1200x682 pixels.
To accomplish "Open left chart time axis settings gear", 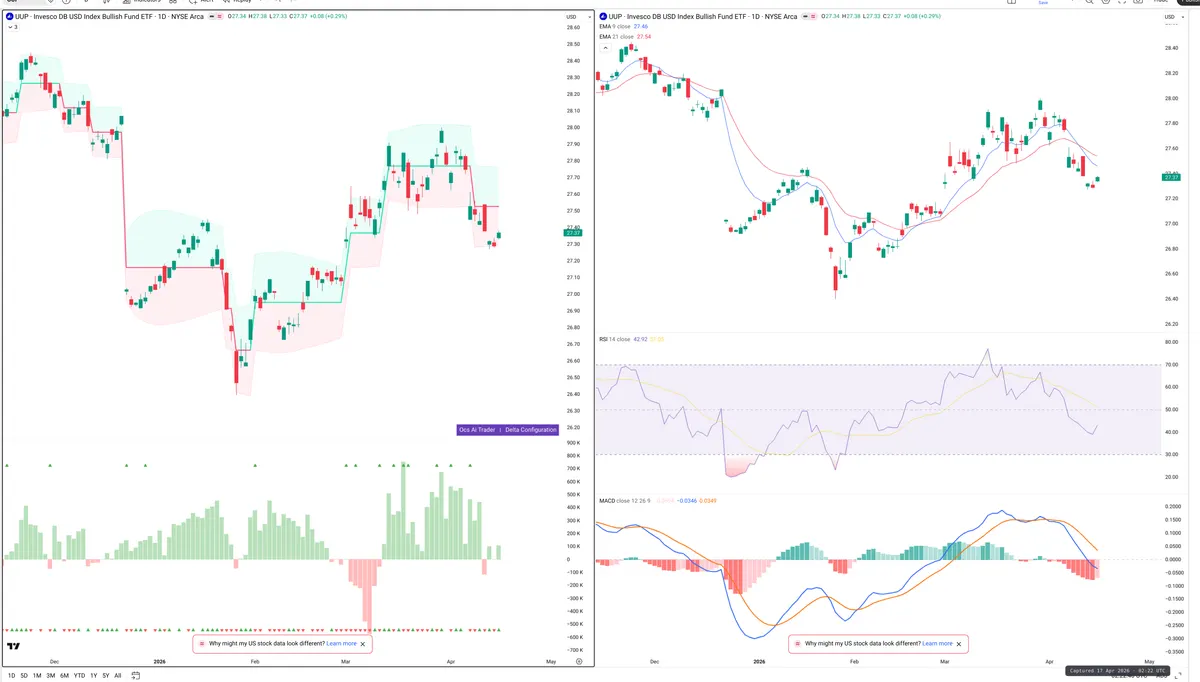I will (579, 662).
